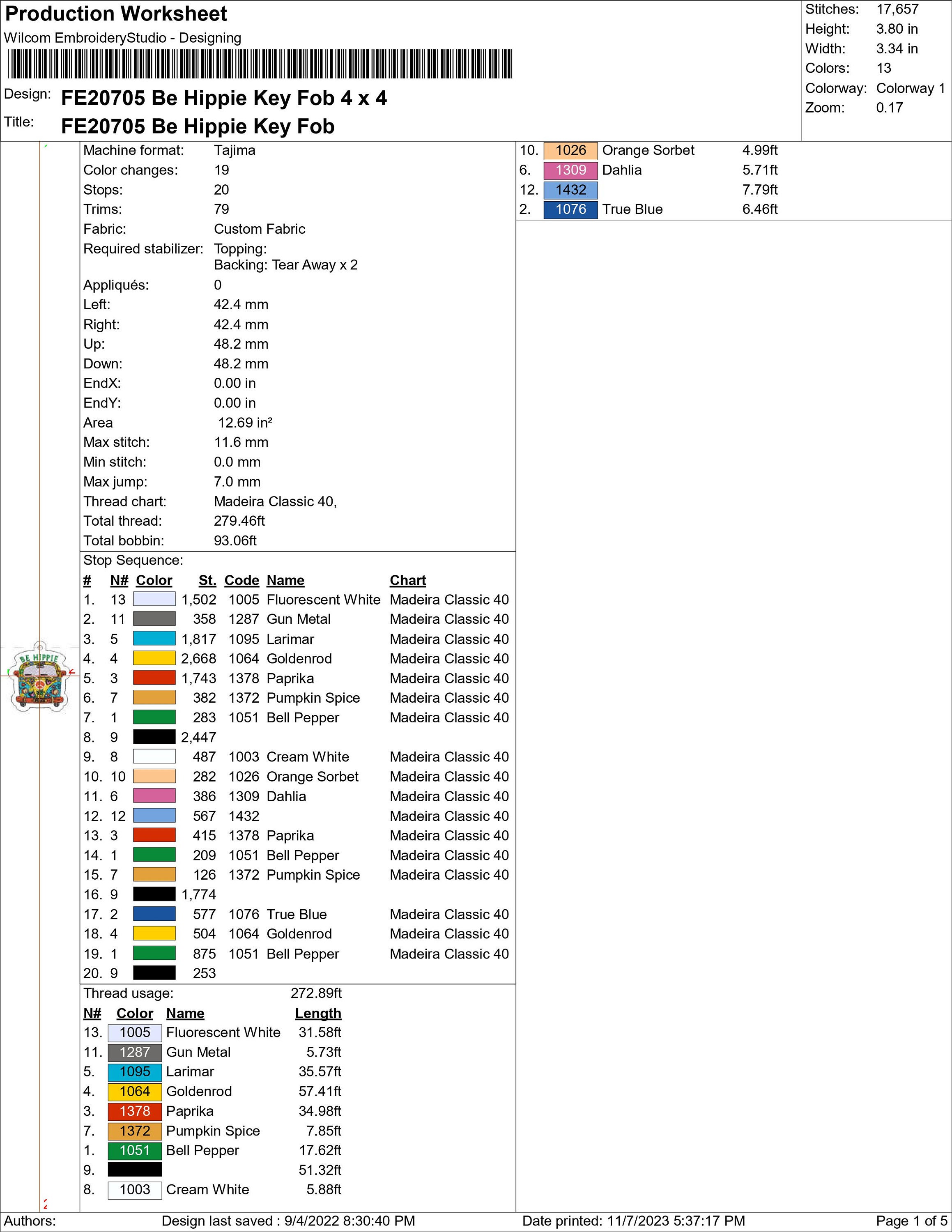
Task: Click the barcode under the worksheet header
Action: point(260,64)
